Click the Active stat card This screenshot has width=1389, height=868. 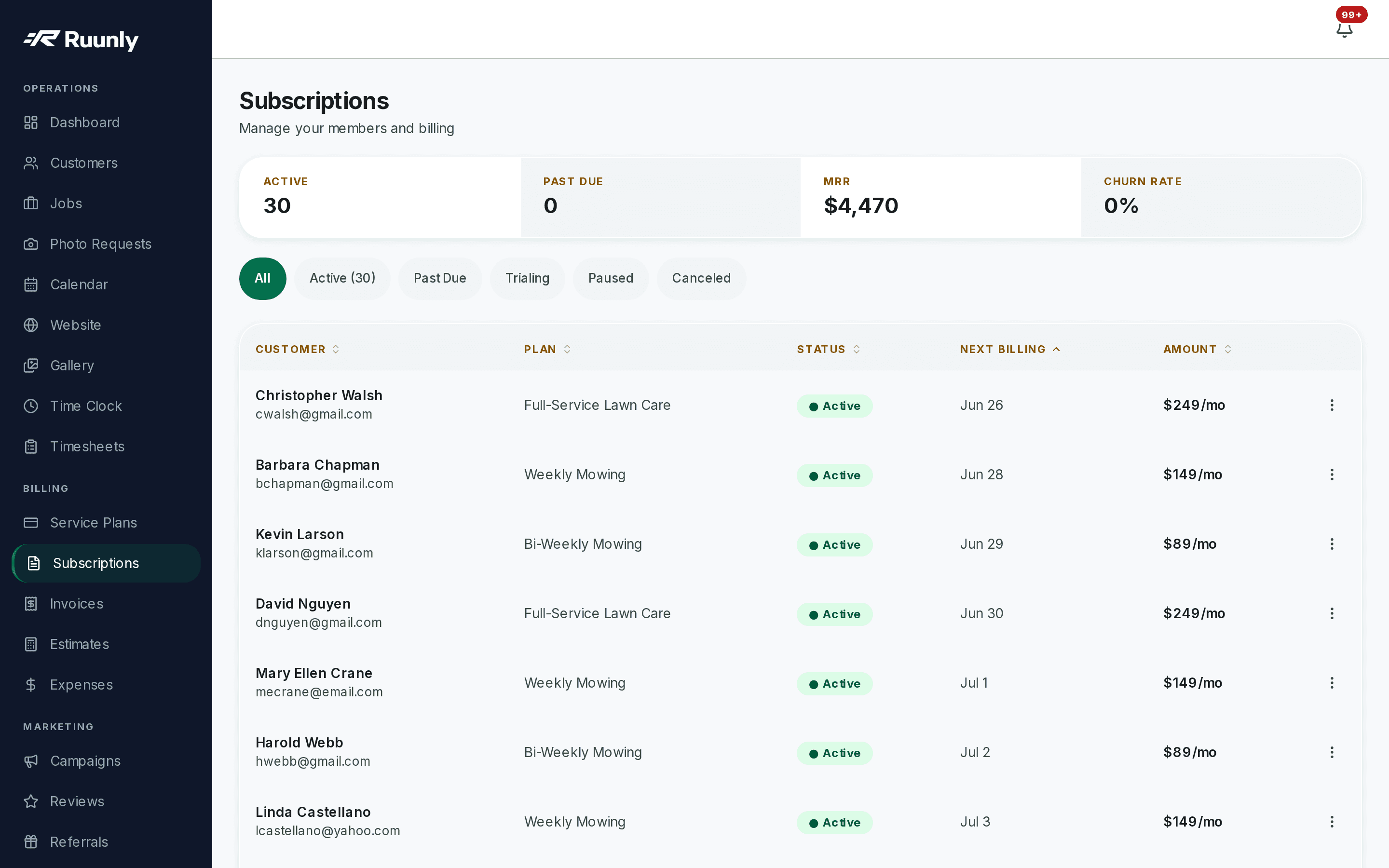click(x=380, y=198)
